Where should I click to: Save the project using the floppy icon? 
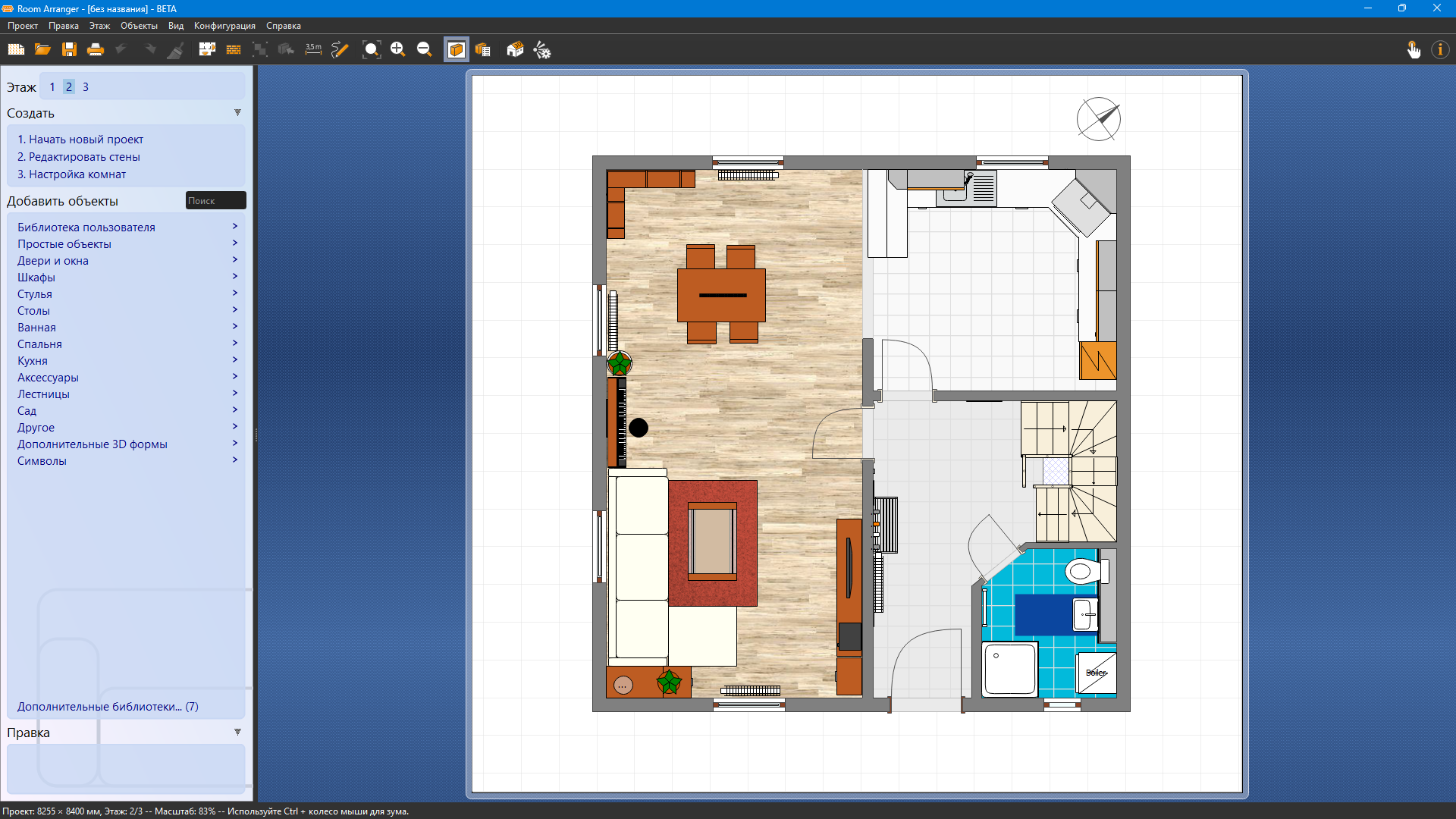click(69, 50)
